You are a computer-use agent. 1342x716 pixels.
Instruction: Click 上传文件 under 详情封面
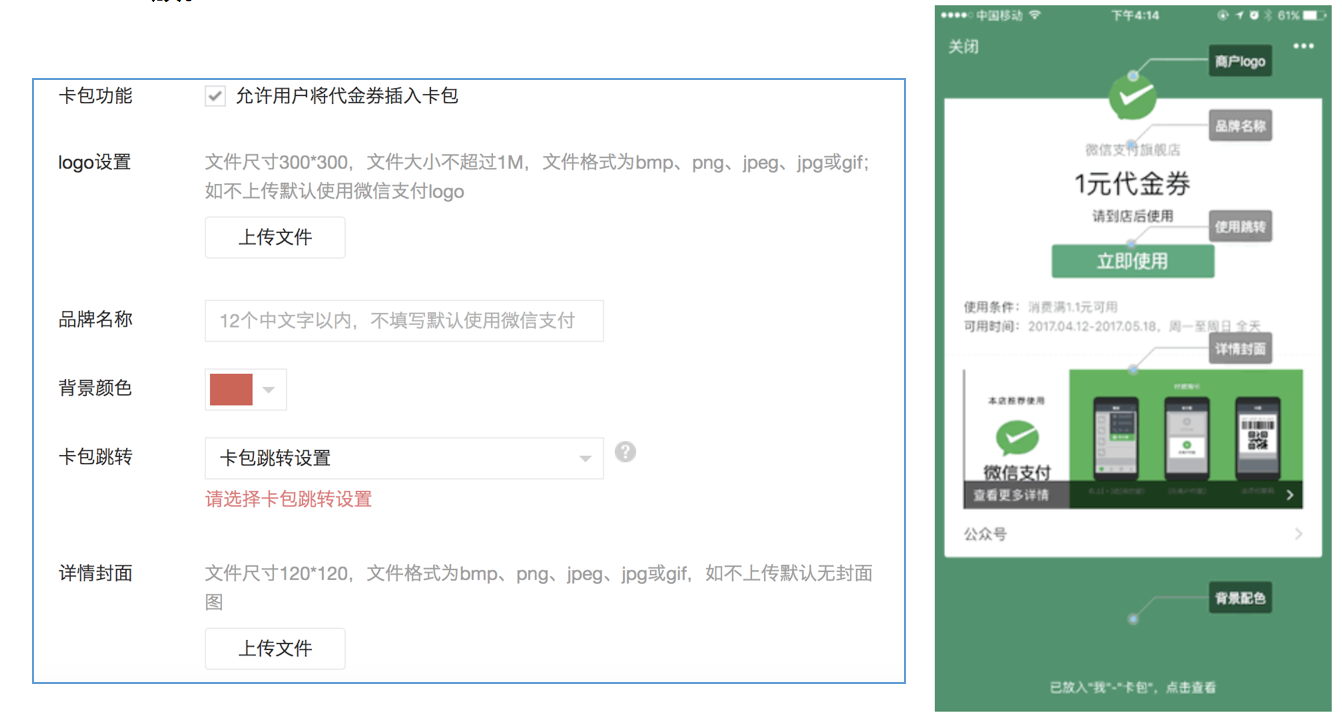point(275,649)
